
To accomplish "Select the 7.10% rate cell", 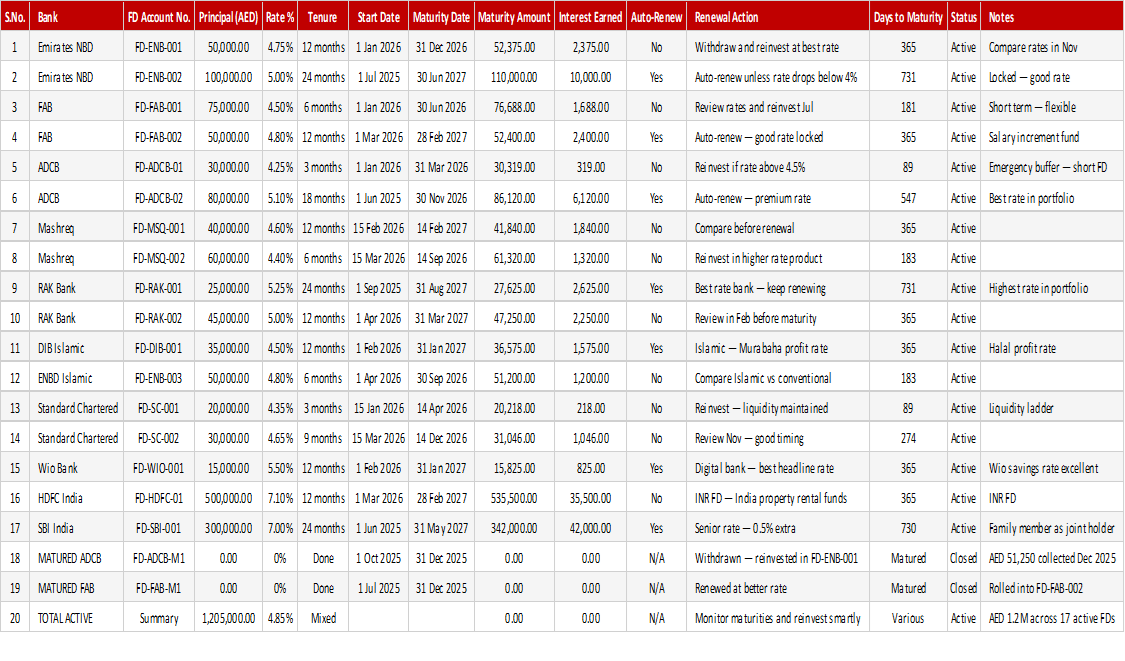I will pyautogui.click(x=280, y=498).
